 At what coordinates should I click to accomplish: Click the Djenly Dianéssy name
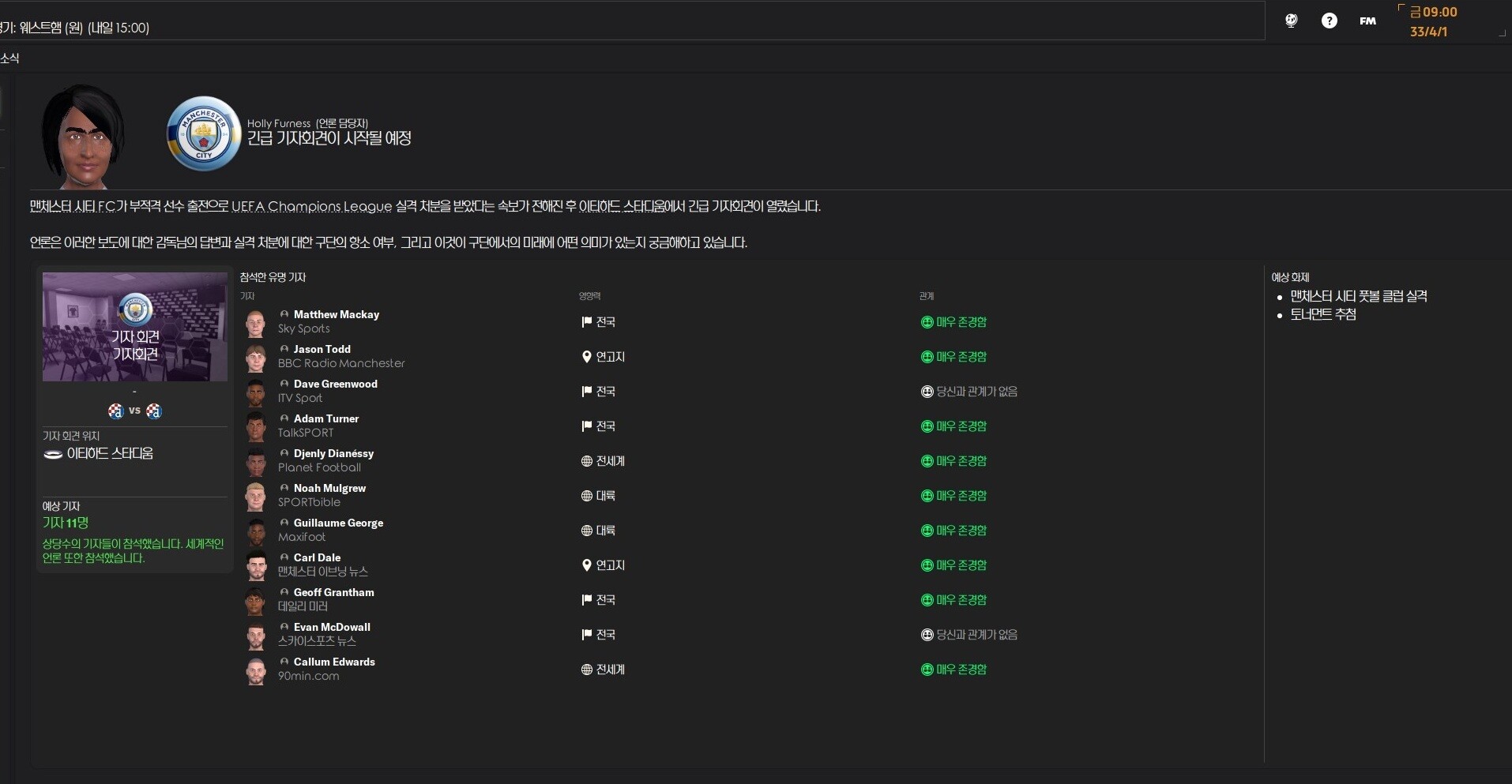333,453
